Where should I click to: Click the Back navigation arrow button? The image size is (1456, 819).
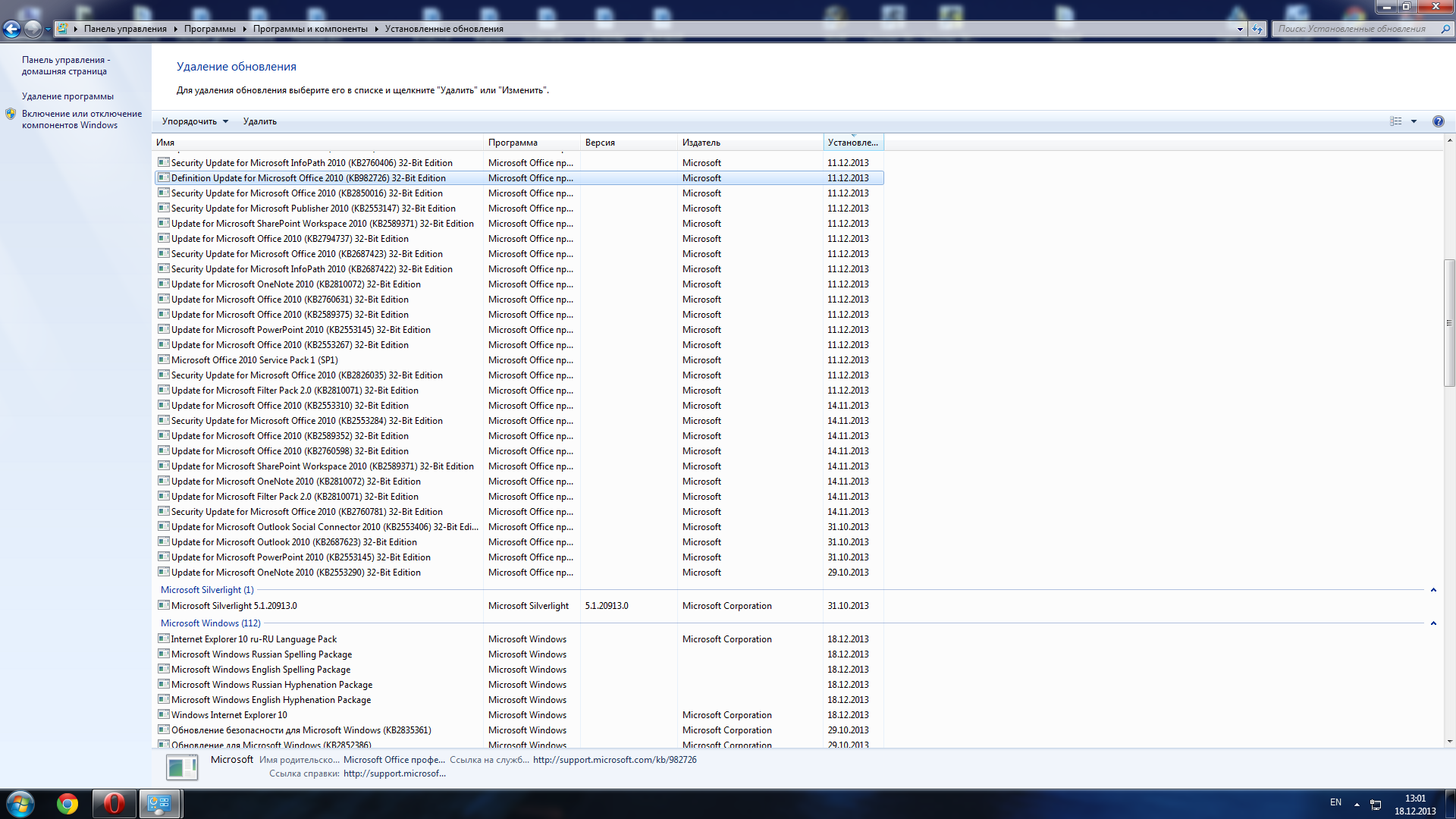pyautogui.click(x=11, y=29)
